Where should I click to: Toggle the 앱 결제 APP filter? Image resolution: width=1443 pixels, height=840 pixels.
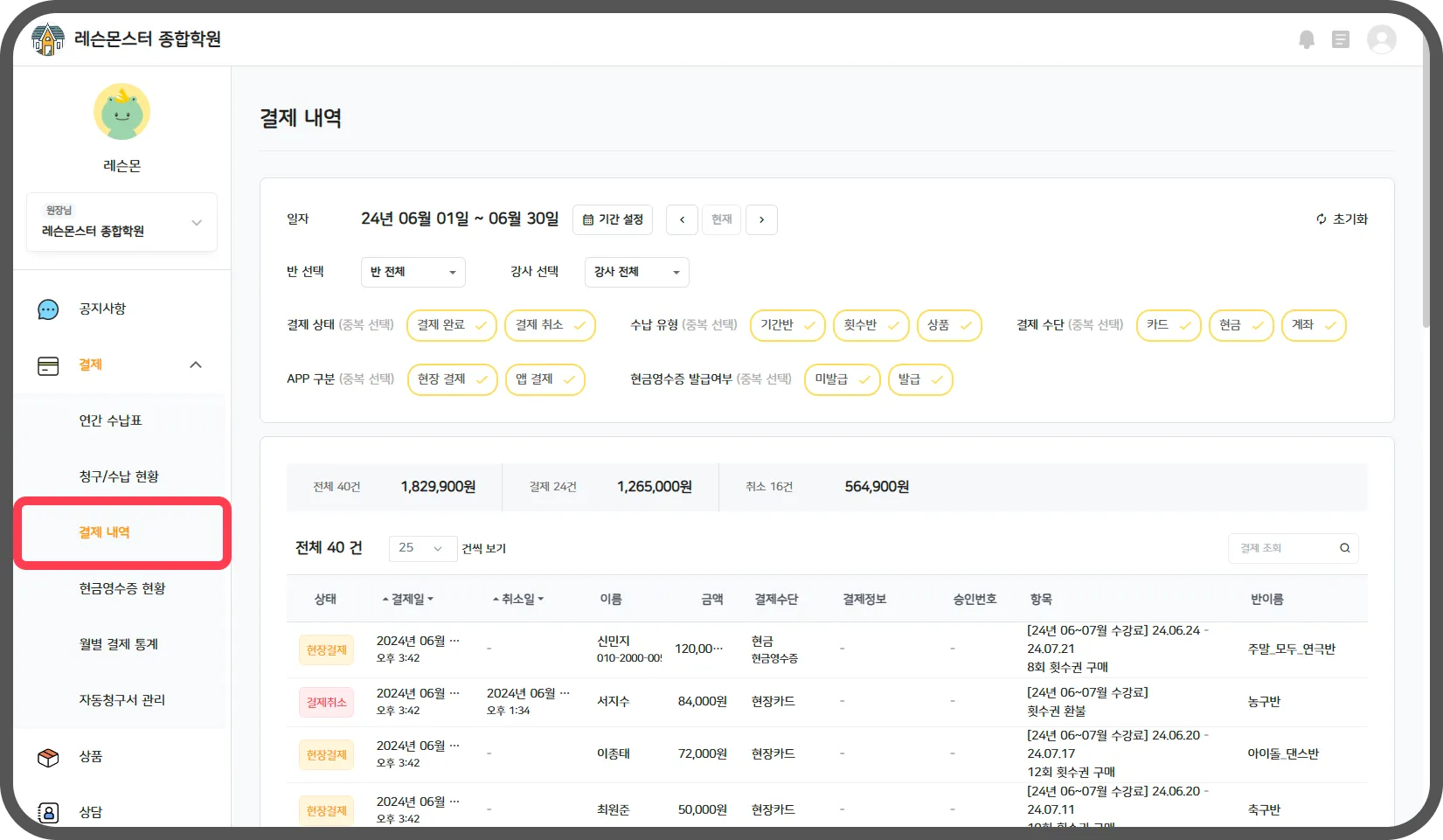point(545,379)
